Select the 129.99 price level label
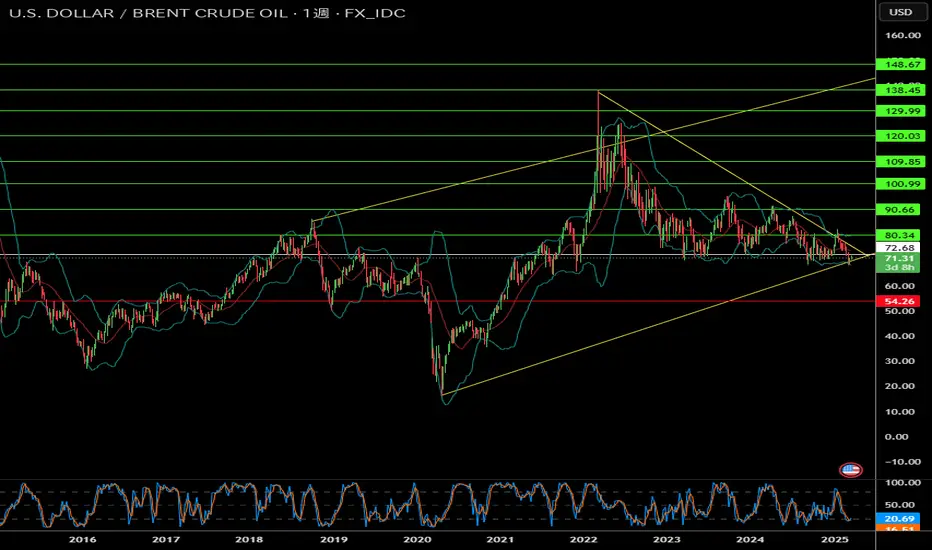Viewport: 932px width, 550px height. (900, 111)
